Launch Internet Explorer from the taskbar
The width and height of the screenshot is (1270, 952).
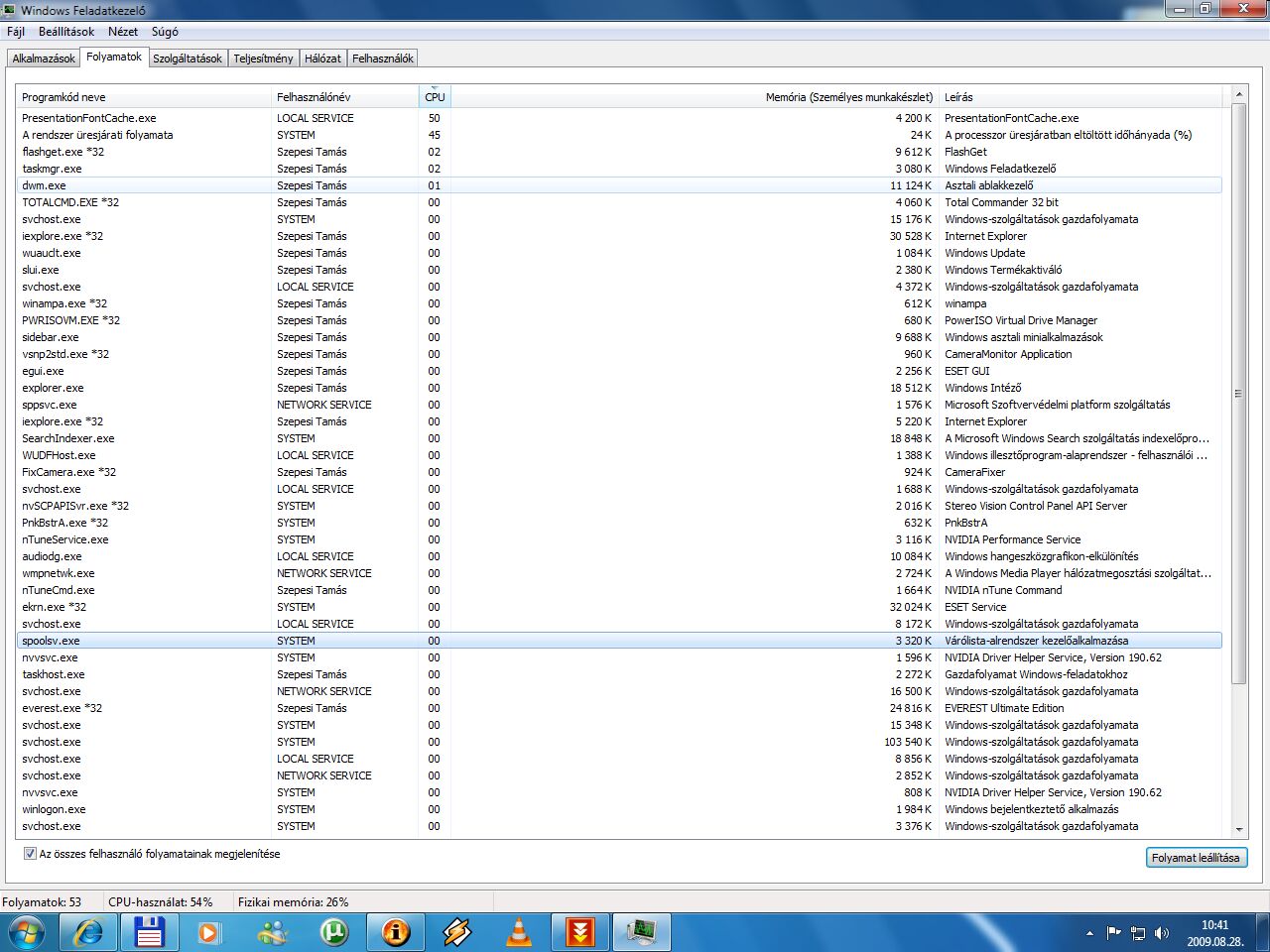tap(88, 933)
